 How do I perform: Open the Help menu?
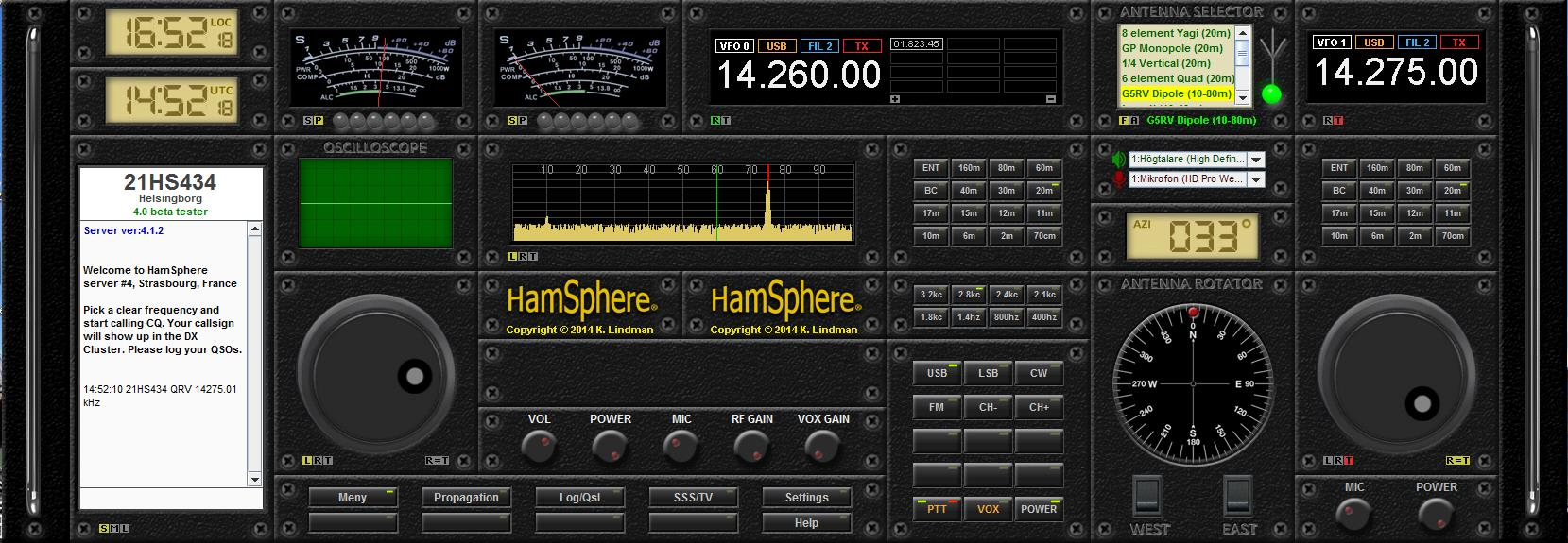[806, 523]
